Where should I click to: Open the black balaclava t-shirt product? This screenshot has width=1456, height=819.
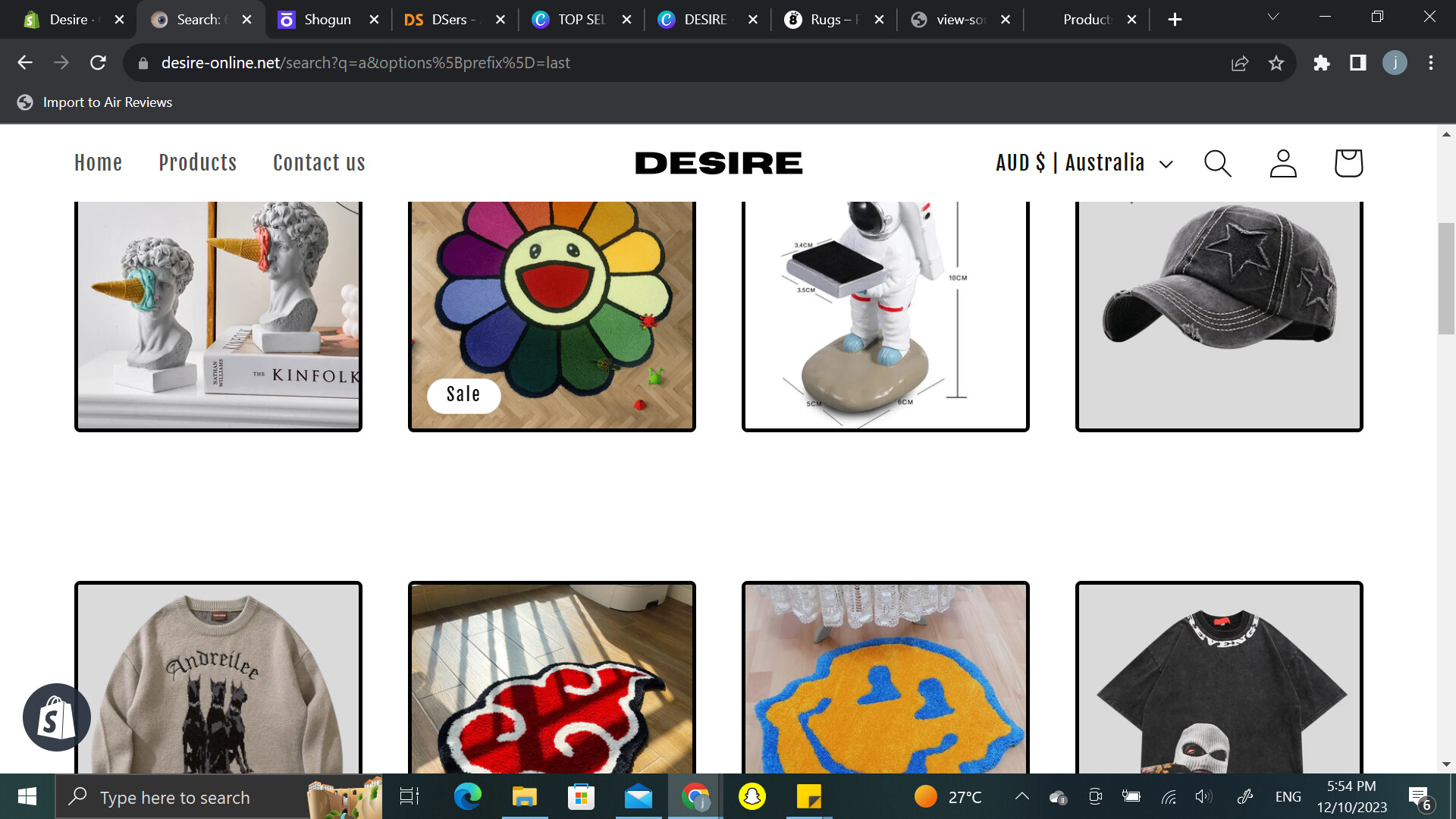coord(1219,678)
